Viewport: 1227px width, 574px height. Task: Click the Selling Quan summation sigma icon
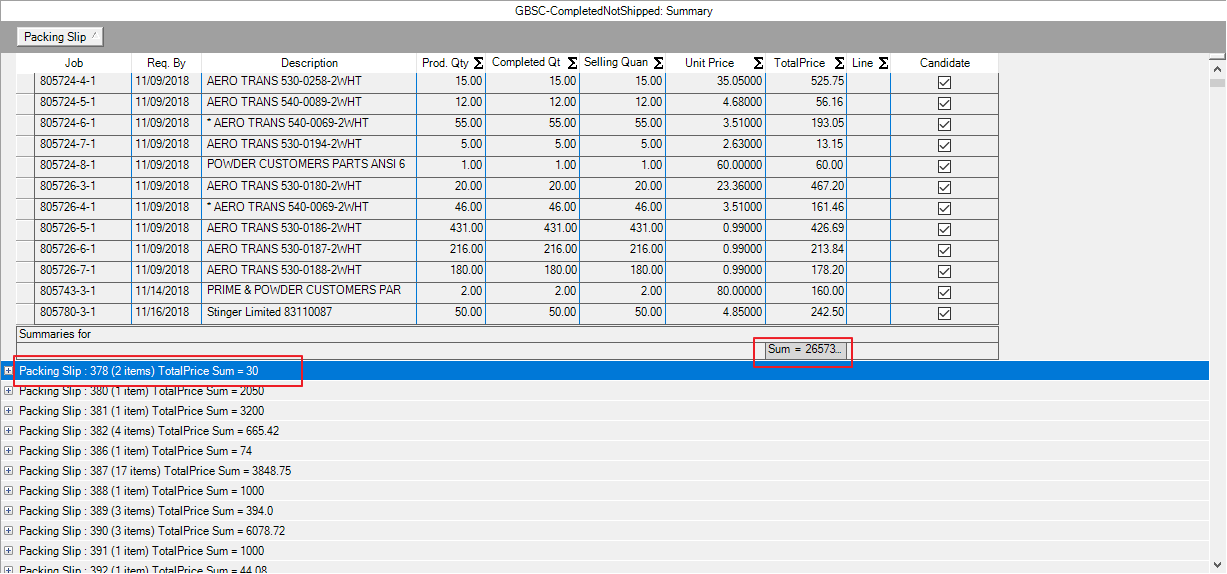point(658,63)
